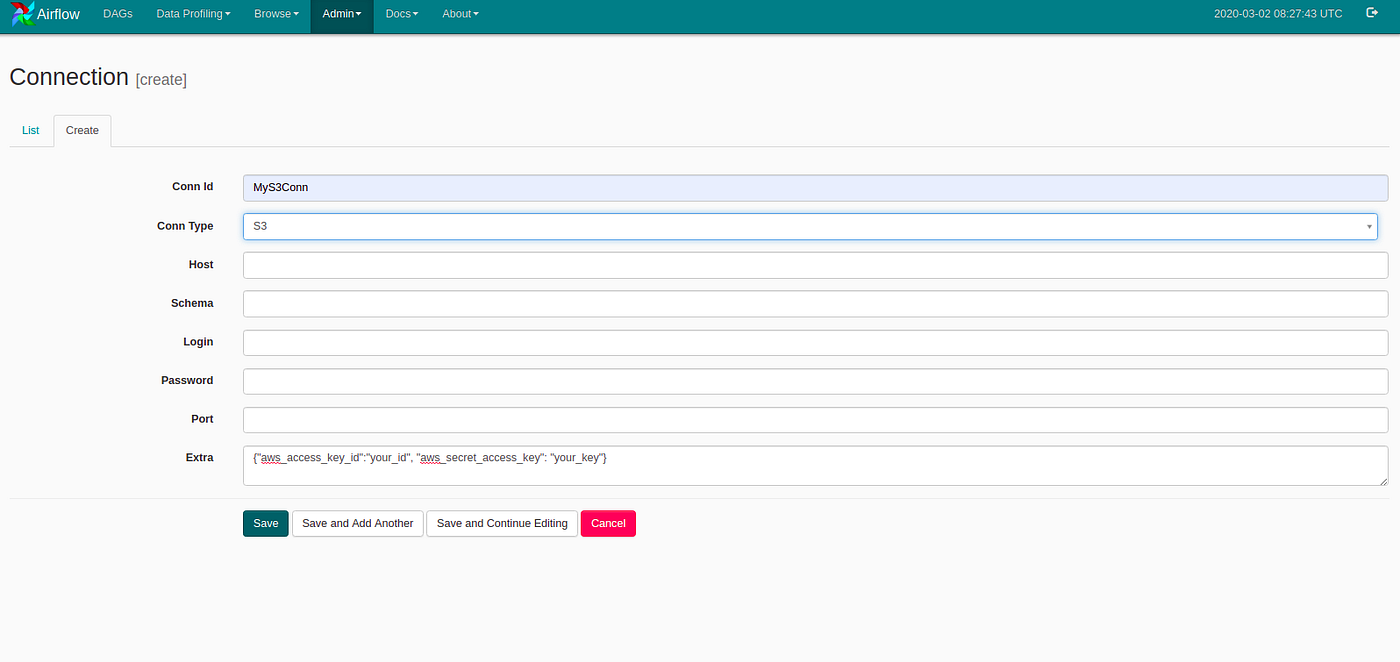Click the Save button
1400x662 pixels.
(265, 523)
